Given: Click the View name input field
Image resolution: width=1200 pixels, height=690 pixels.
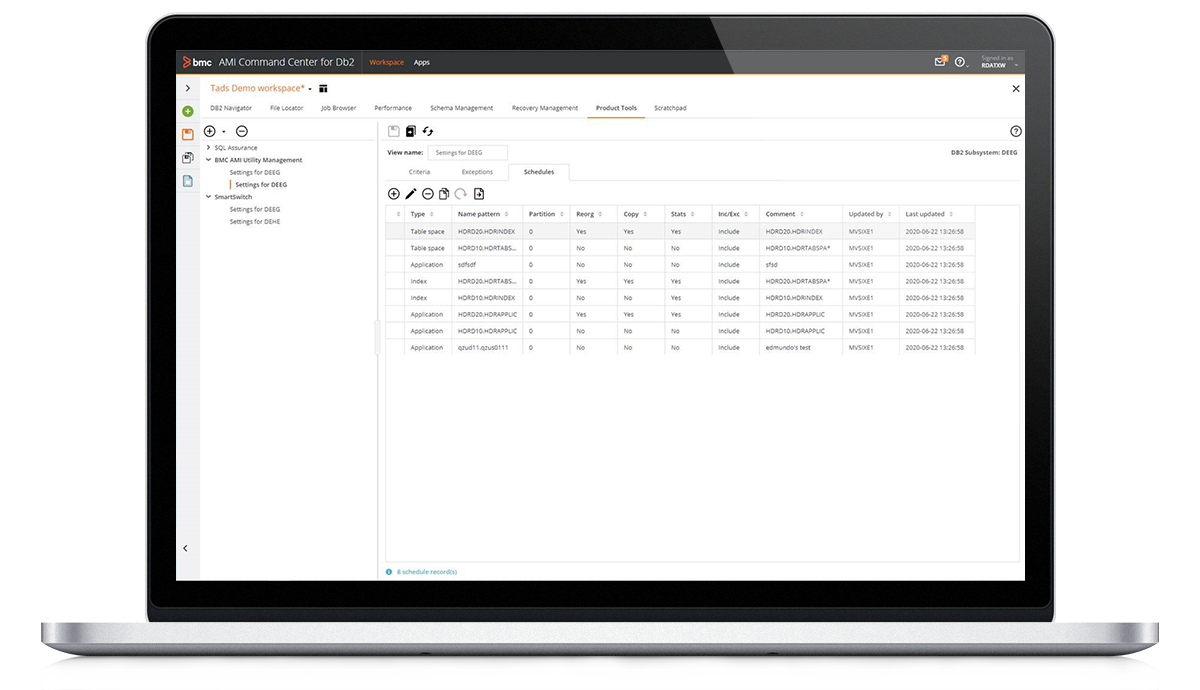Looking at the screenshot, I should click(x=467, y=153).
